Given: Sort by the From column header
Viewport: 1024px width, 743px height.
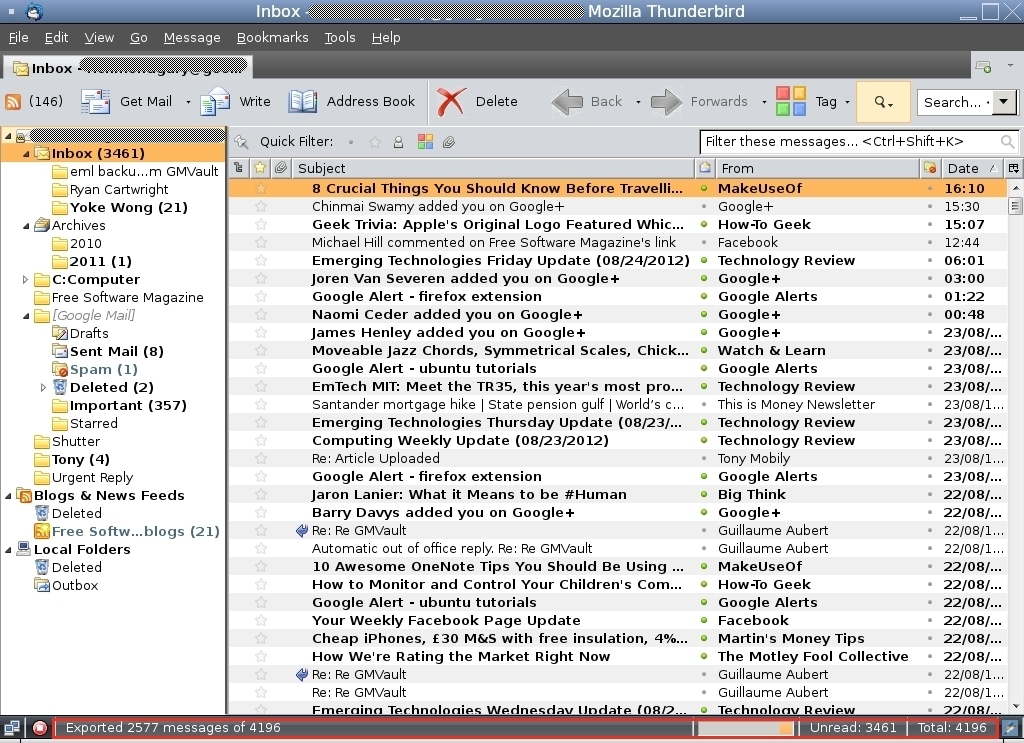Looking at the screenshot, I should click(x=817, y=168).
